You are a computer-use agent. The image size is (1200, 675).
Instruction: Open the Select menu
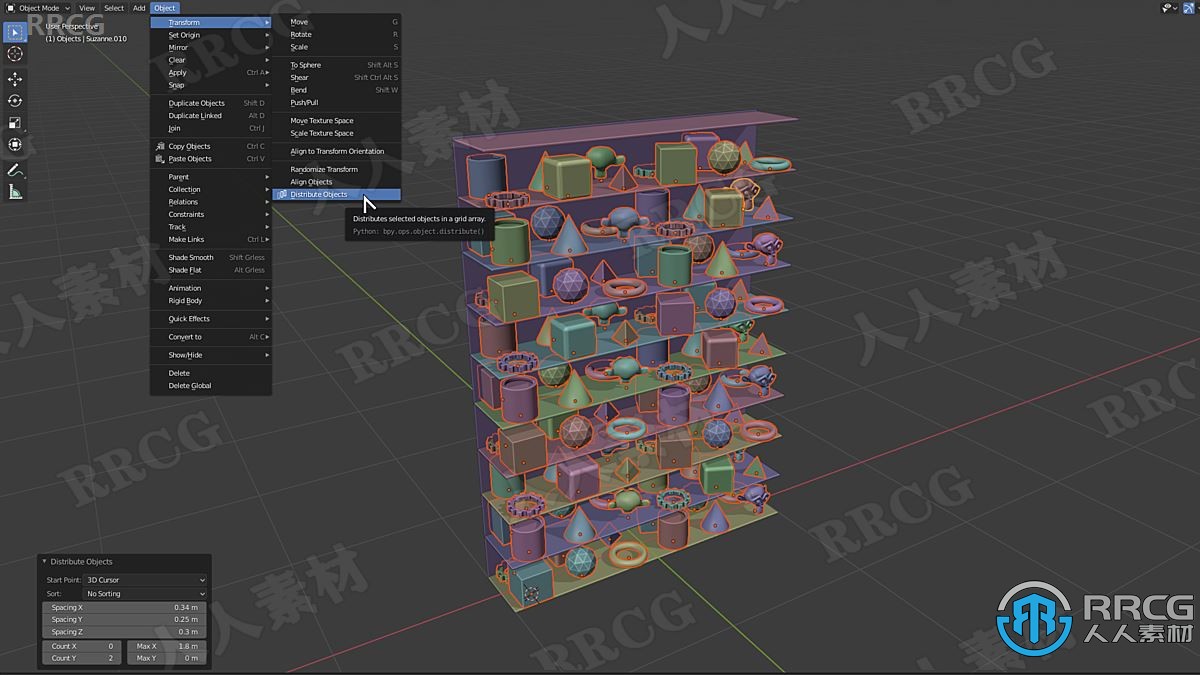pos(114,7)
